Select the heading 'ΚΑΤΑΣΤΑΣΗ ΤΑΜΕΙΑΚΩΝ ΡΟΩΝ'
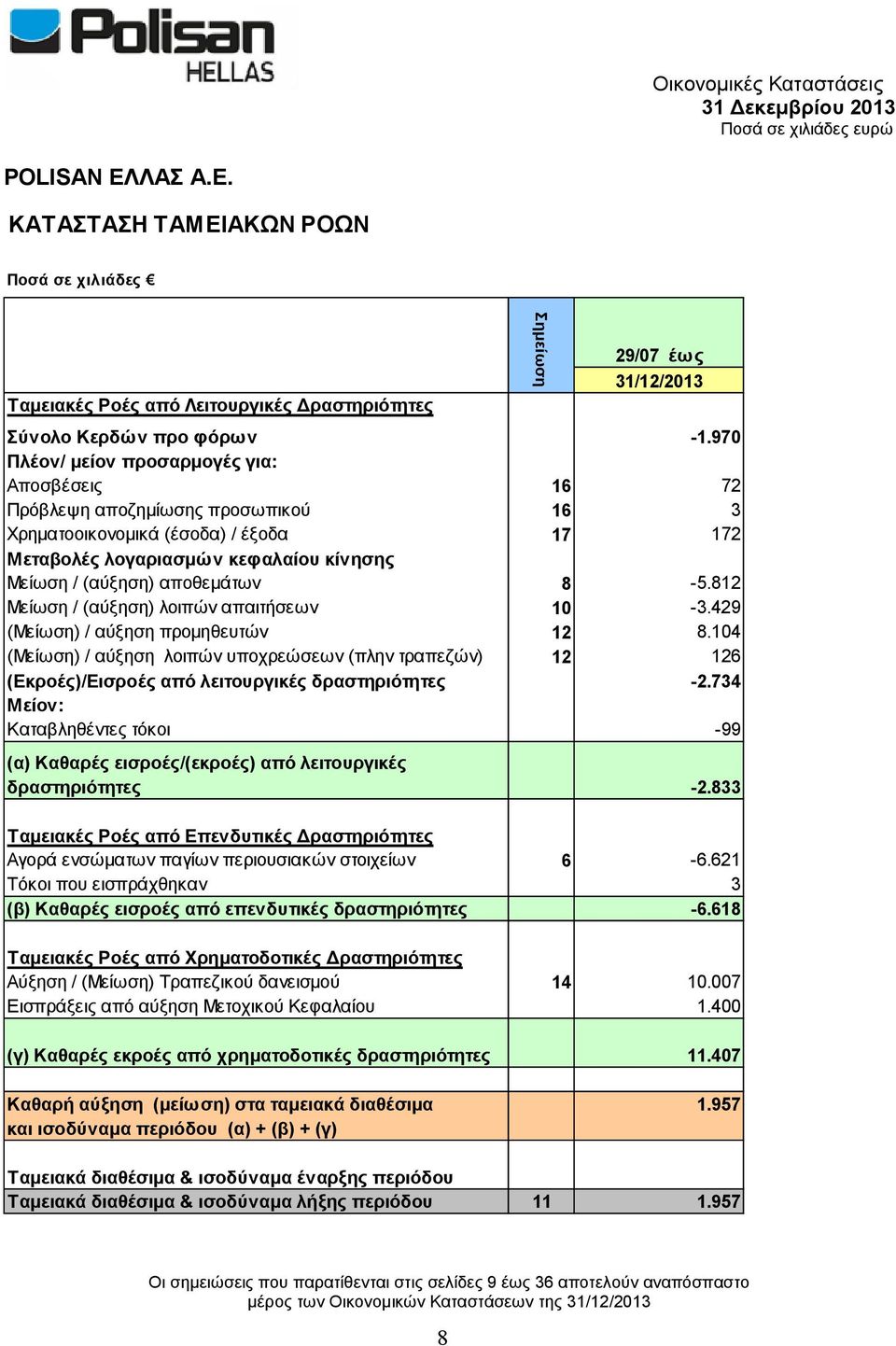Image resolution: width=896 pixels, height=1346 pixels. [189, 224]
